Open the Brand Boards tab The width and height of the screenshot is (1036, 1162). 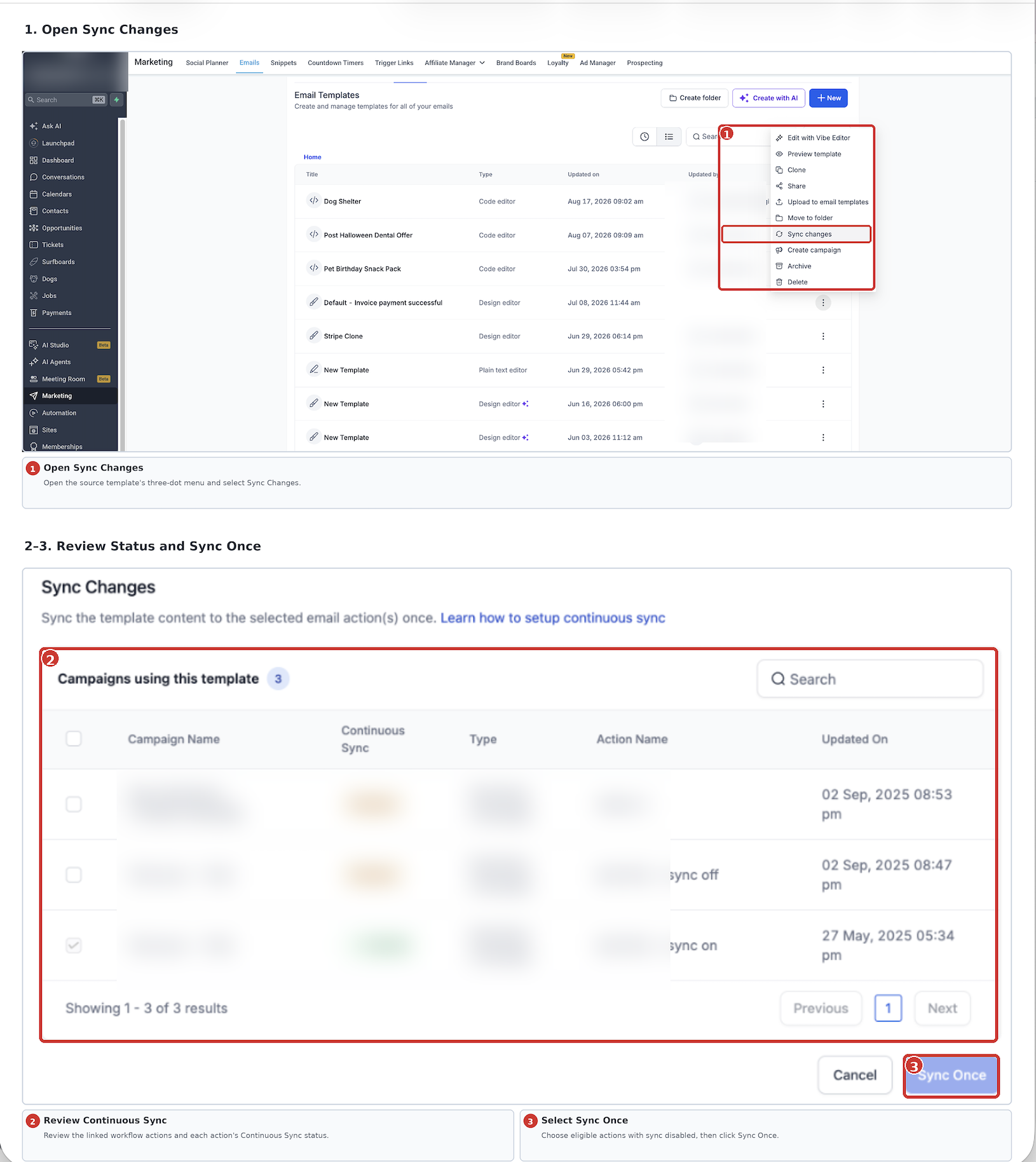click(516, 63)
